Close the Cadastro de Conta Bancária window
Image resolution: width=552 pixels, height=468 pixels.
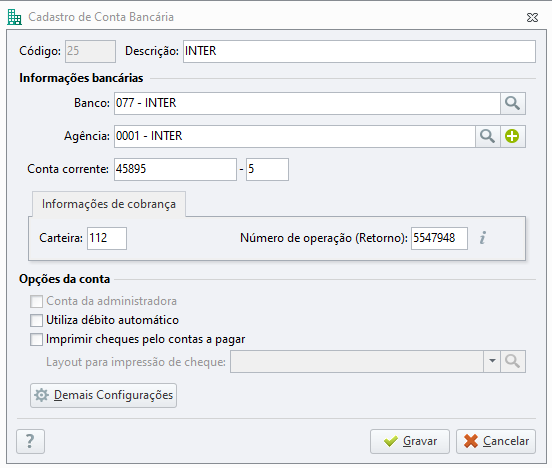(x=532, y=17)
